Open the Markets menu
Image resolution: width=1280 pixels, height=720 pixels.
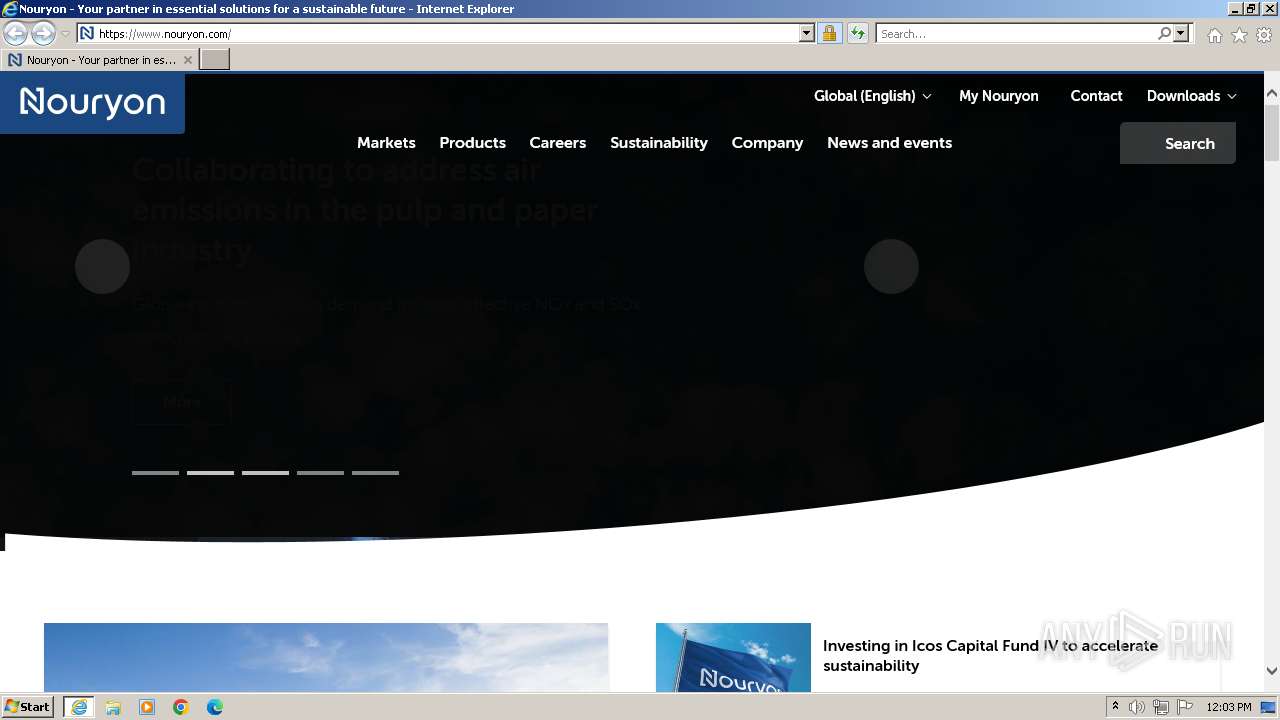[386, 143]
